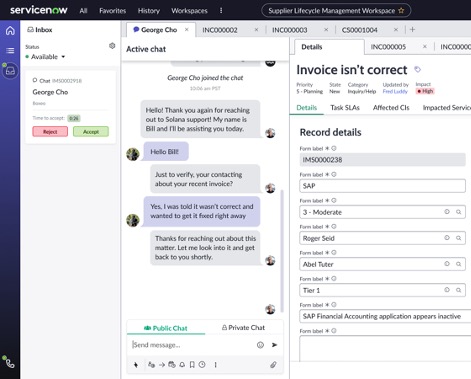Open the Workspaces menu
The image size is (471, 379).
pyautogui.click(x=189, y=11)
